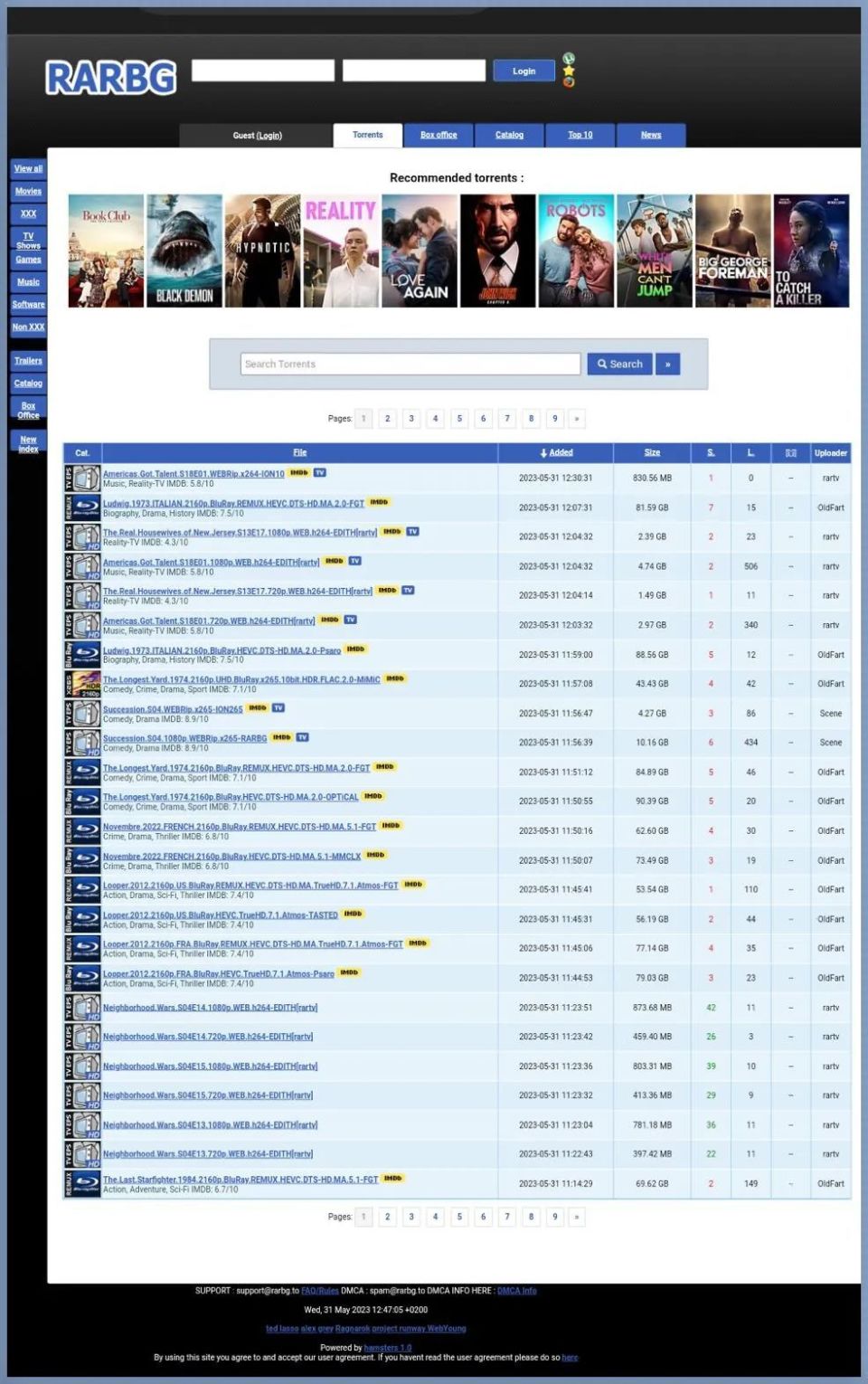The image size is (868, 1384).
Task: Click XXBS HDR category icon of Longest.Yard MiMiC row
Action: pyautogui.click(x=82, y=684)
